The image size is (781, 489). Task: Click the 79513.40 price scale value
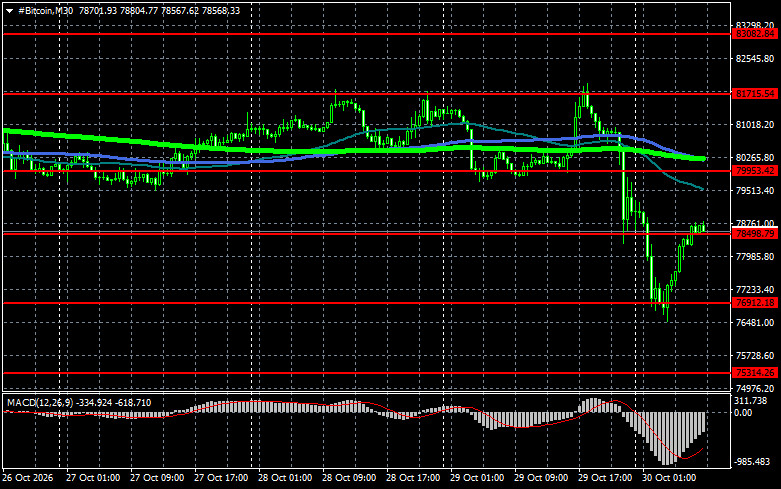pos(755,191)
